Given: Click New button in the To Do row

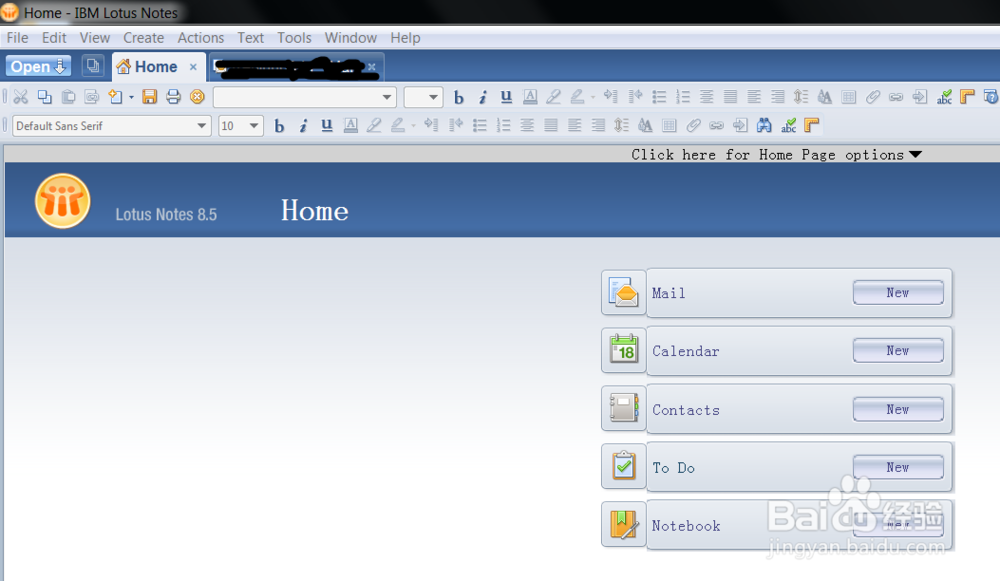Looking at the screenshot, I should coord(898,467).
